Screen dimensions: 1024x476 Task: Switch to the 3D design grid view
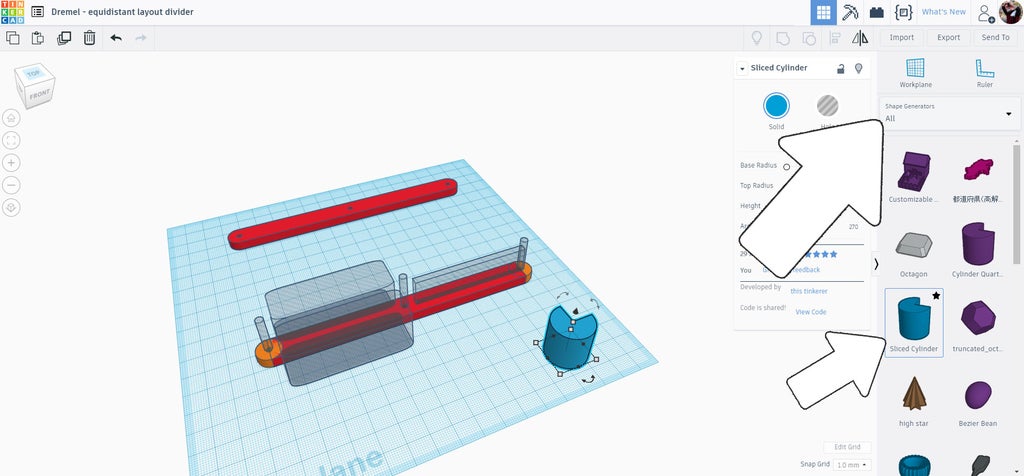[x=824, y=12]
